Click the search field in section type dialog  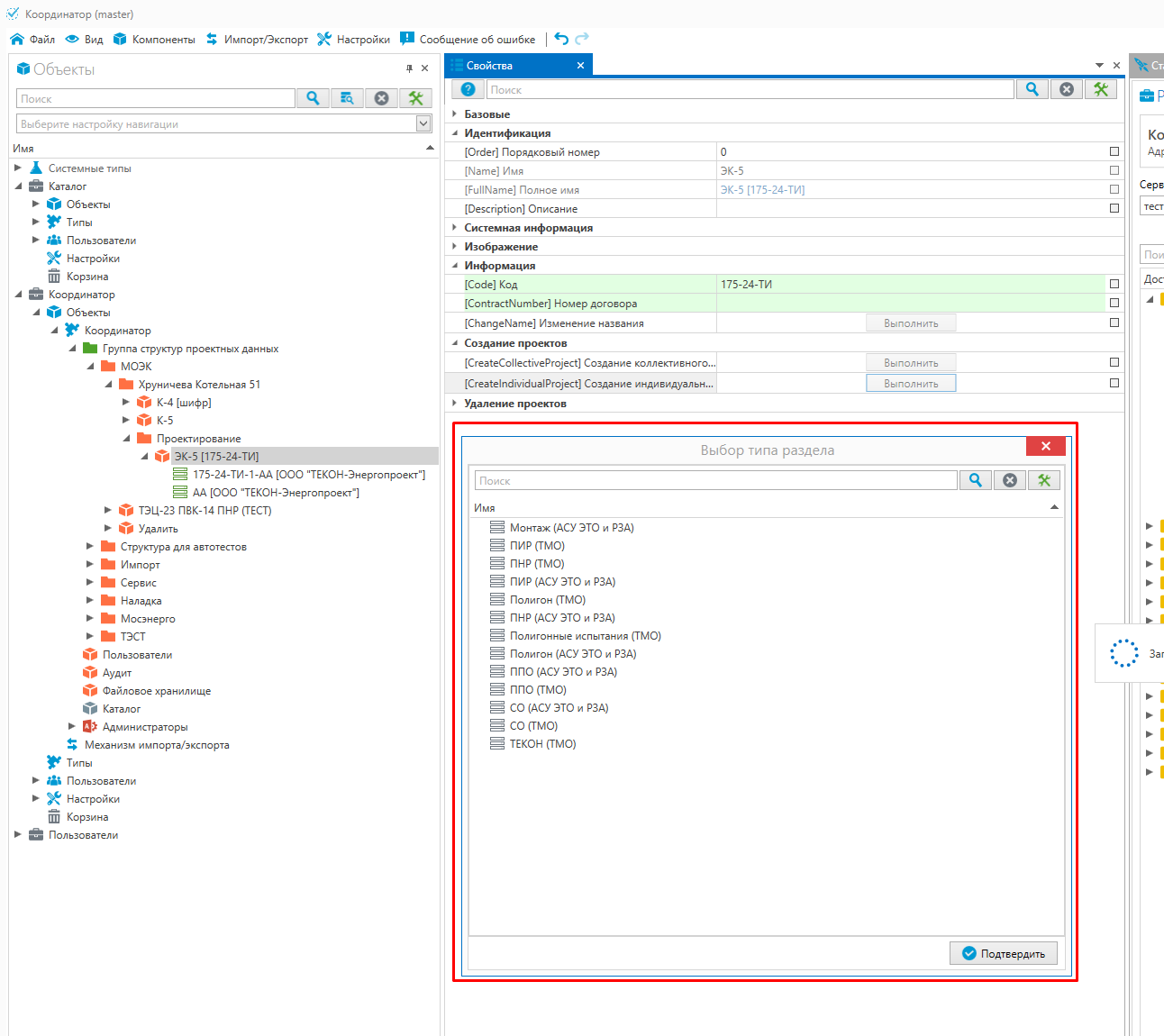coord(715,481)
